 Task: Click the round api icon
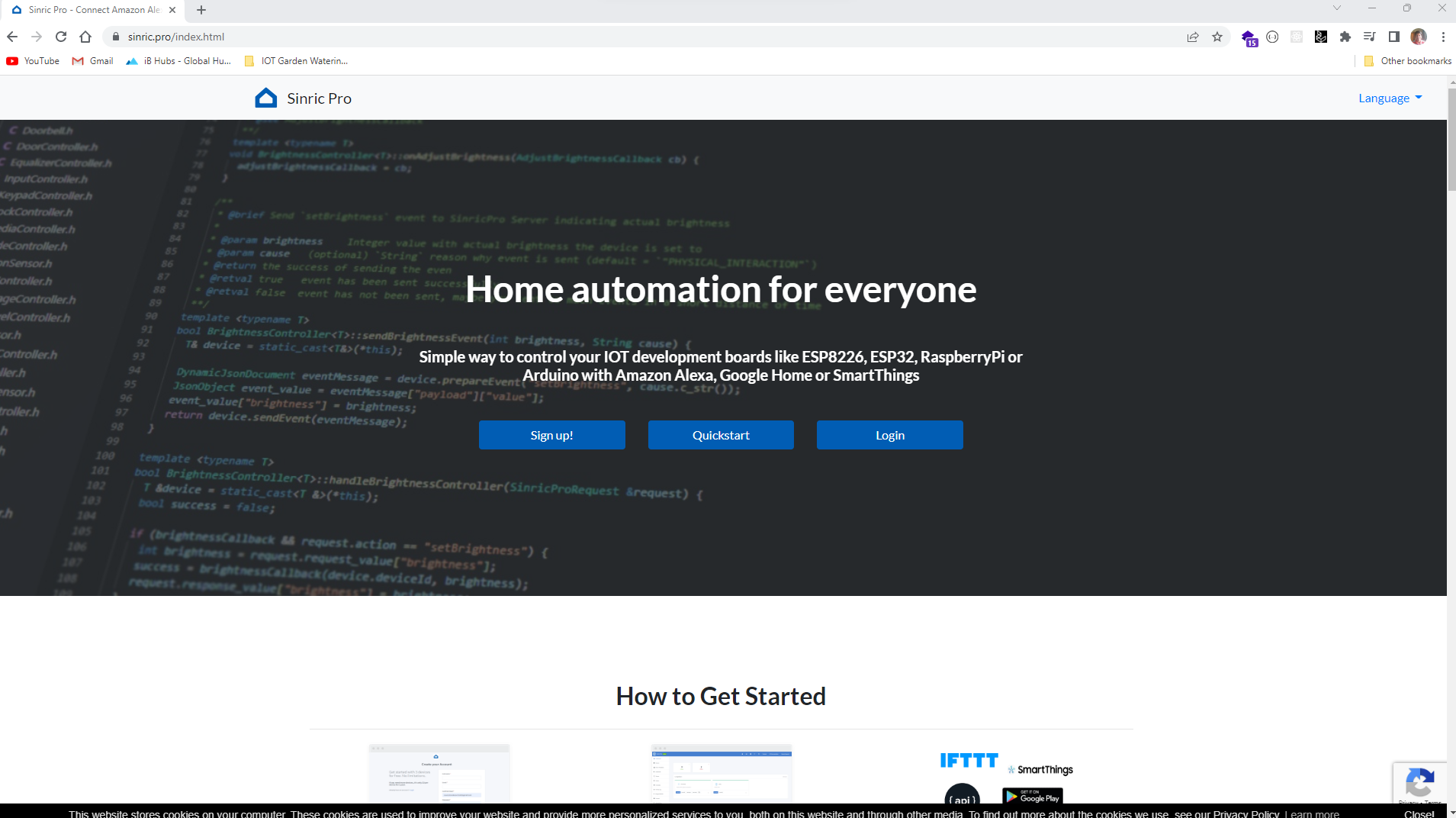point(962,794)
